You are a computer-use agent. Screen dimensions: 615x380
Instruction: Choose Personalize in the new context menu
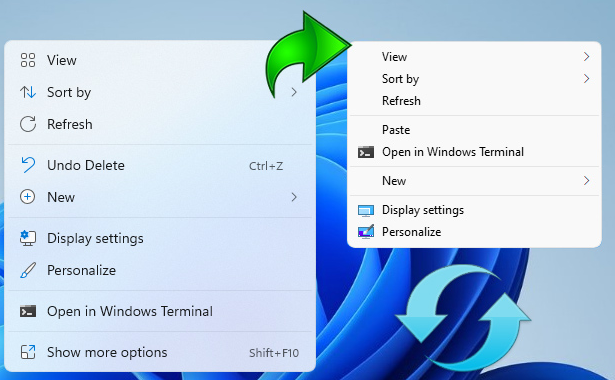pyautogui.click(x=160, y=270)
